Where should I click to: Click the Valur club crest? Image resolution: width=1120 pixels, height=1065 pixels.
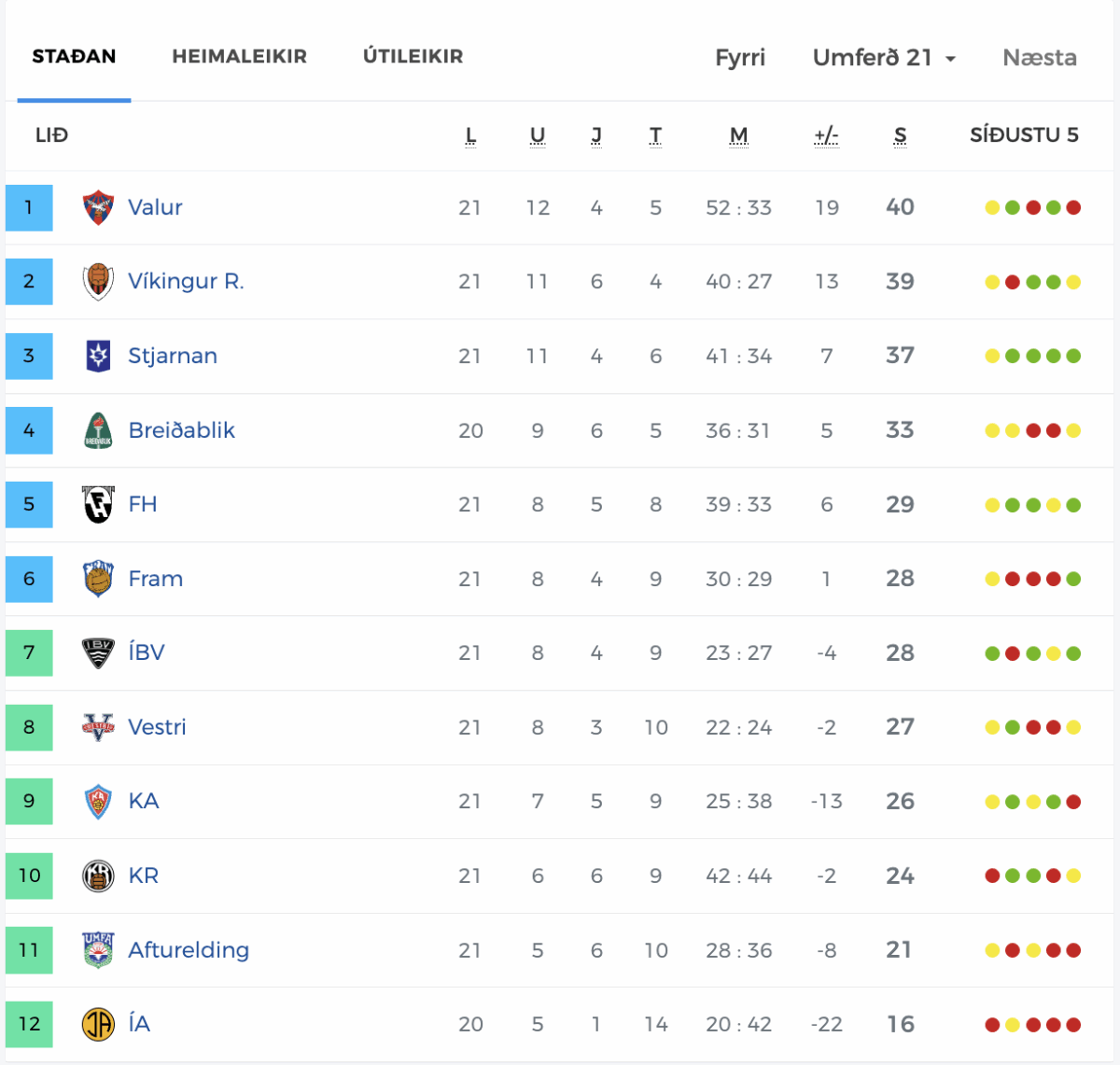98,207
